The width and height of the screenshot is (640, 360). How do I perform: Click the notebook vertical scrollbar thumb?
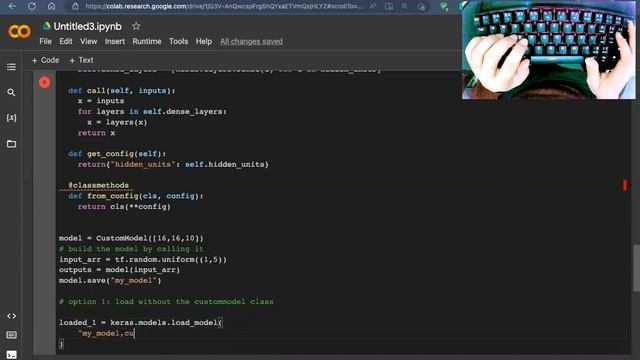pos(636,268)
